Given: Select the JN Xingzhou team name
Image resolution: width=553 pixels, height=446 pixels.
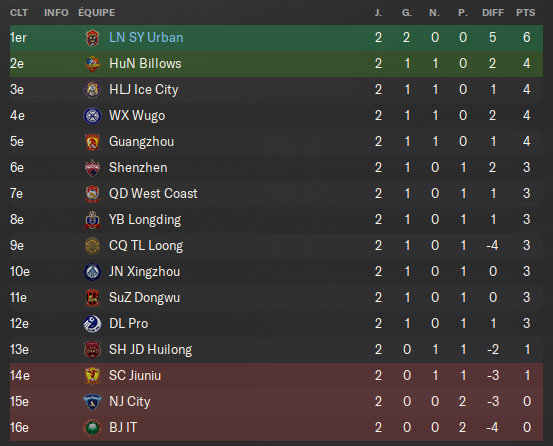Looking at the screenshot, I should 145,271.
